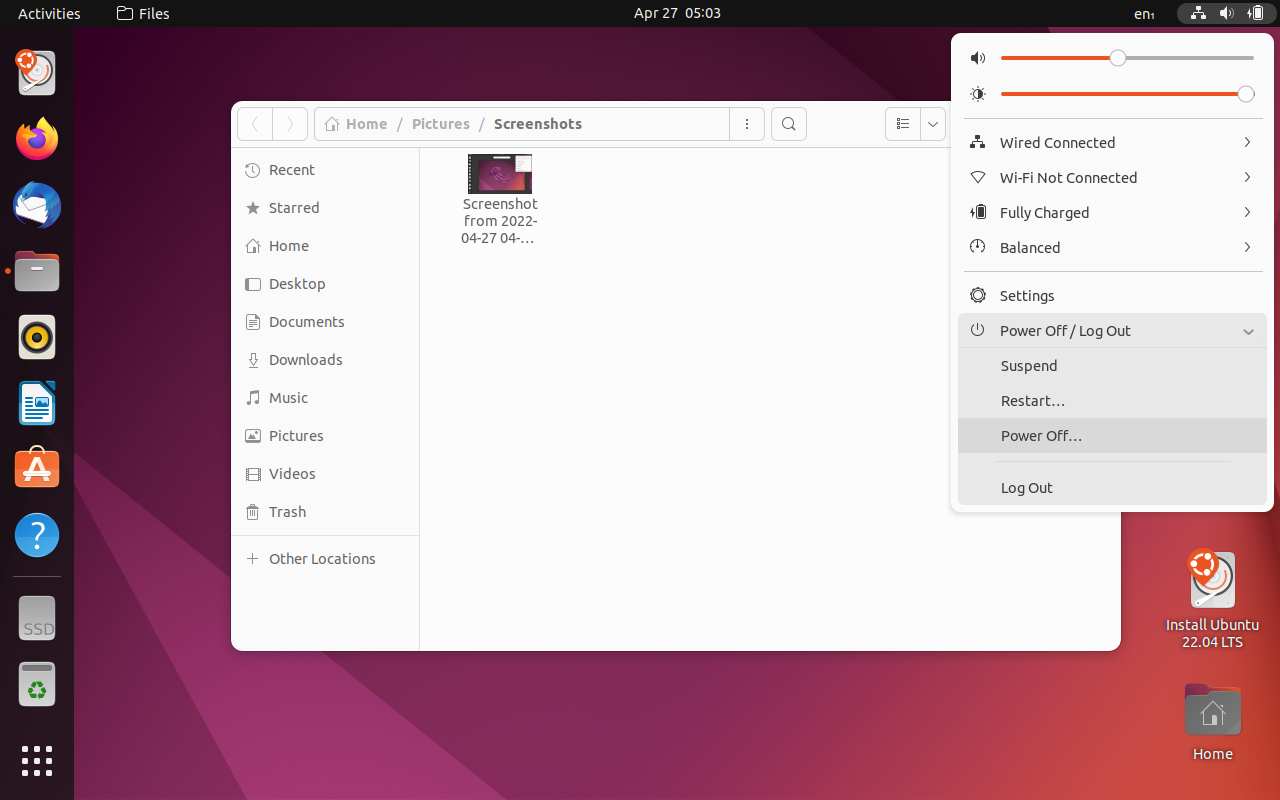Image resolution: width=1280 pixels, height=800 pixels.
Task: Launch Firefox from the dock
Action: point(37,139)
